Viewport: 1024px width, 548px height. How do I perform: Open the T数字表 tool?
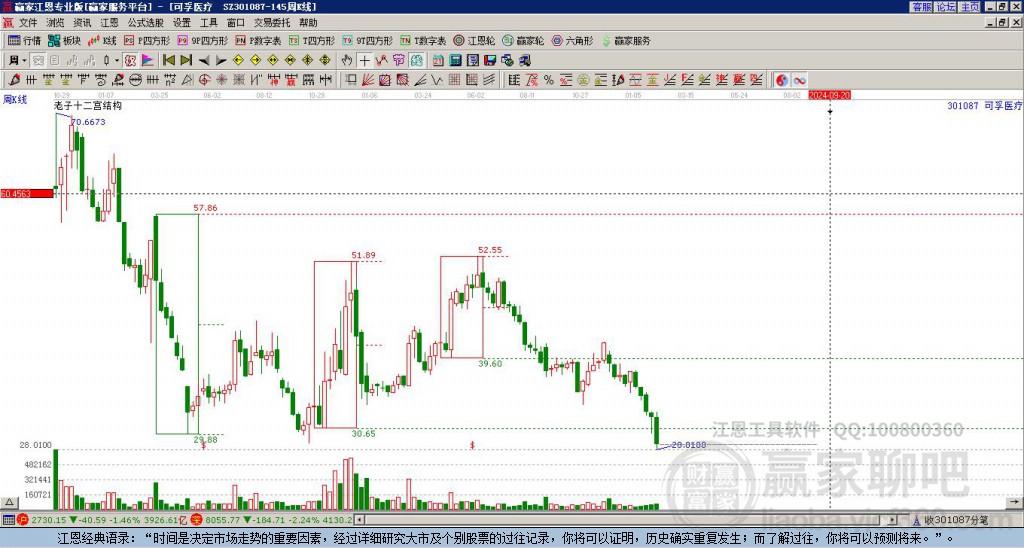coord(423,40)
